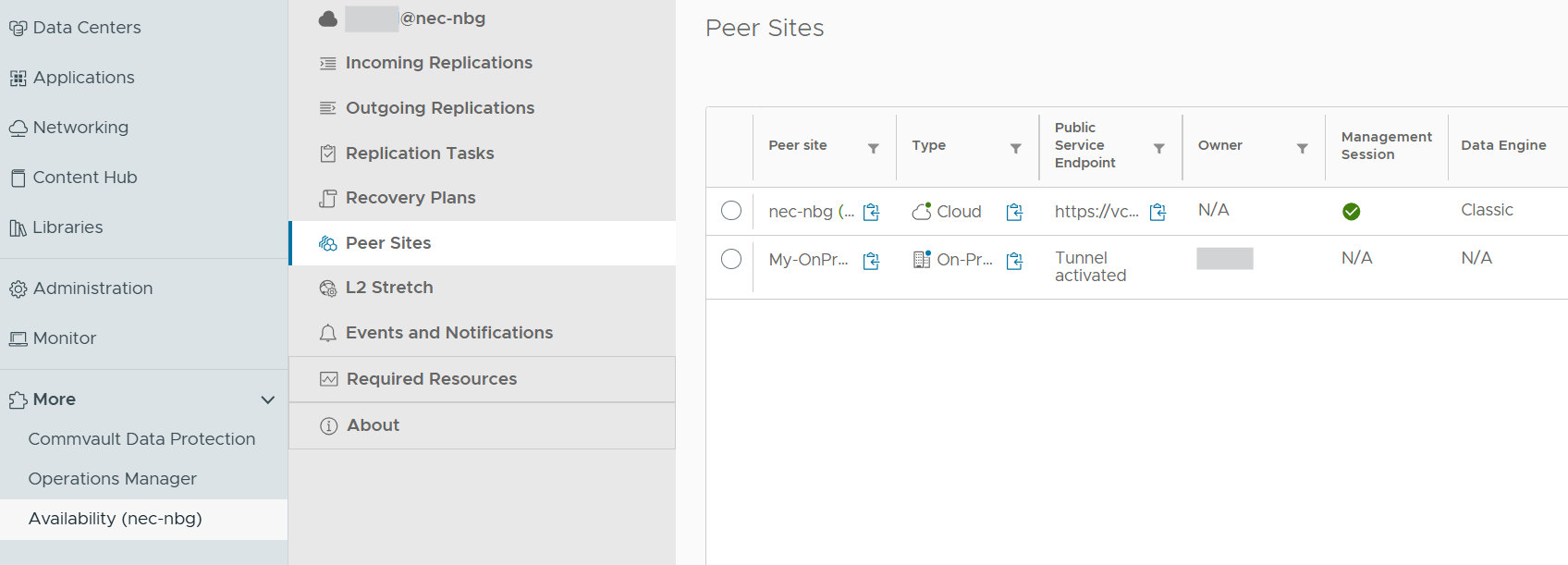Click the Recovery Plans icon
Viewport: 1568px width, 565px height.
327,198
